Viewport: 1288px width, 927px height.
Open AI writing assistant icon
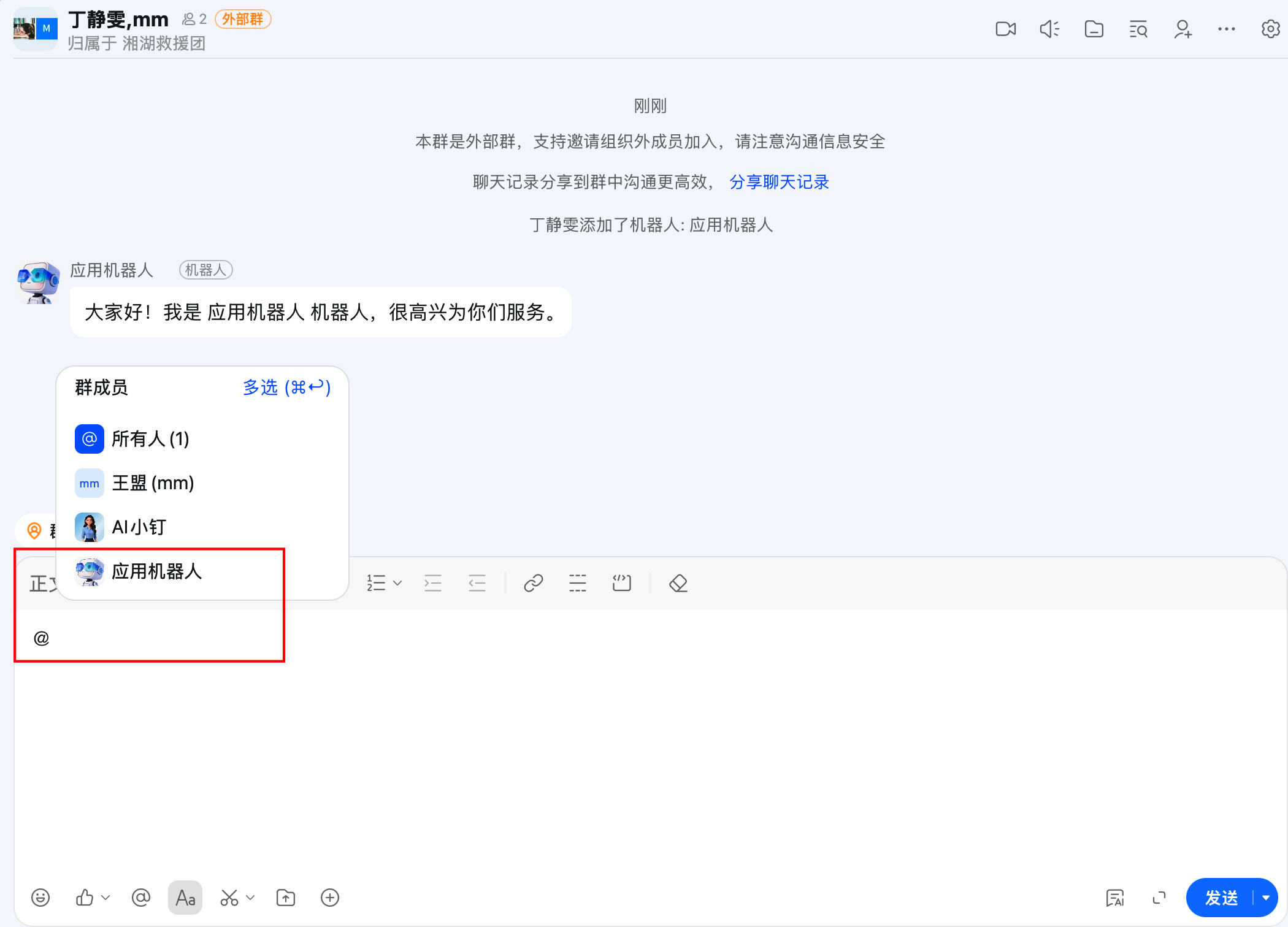(x=1115, y=898)
